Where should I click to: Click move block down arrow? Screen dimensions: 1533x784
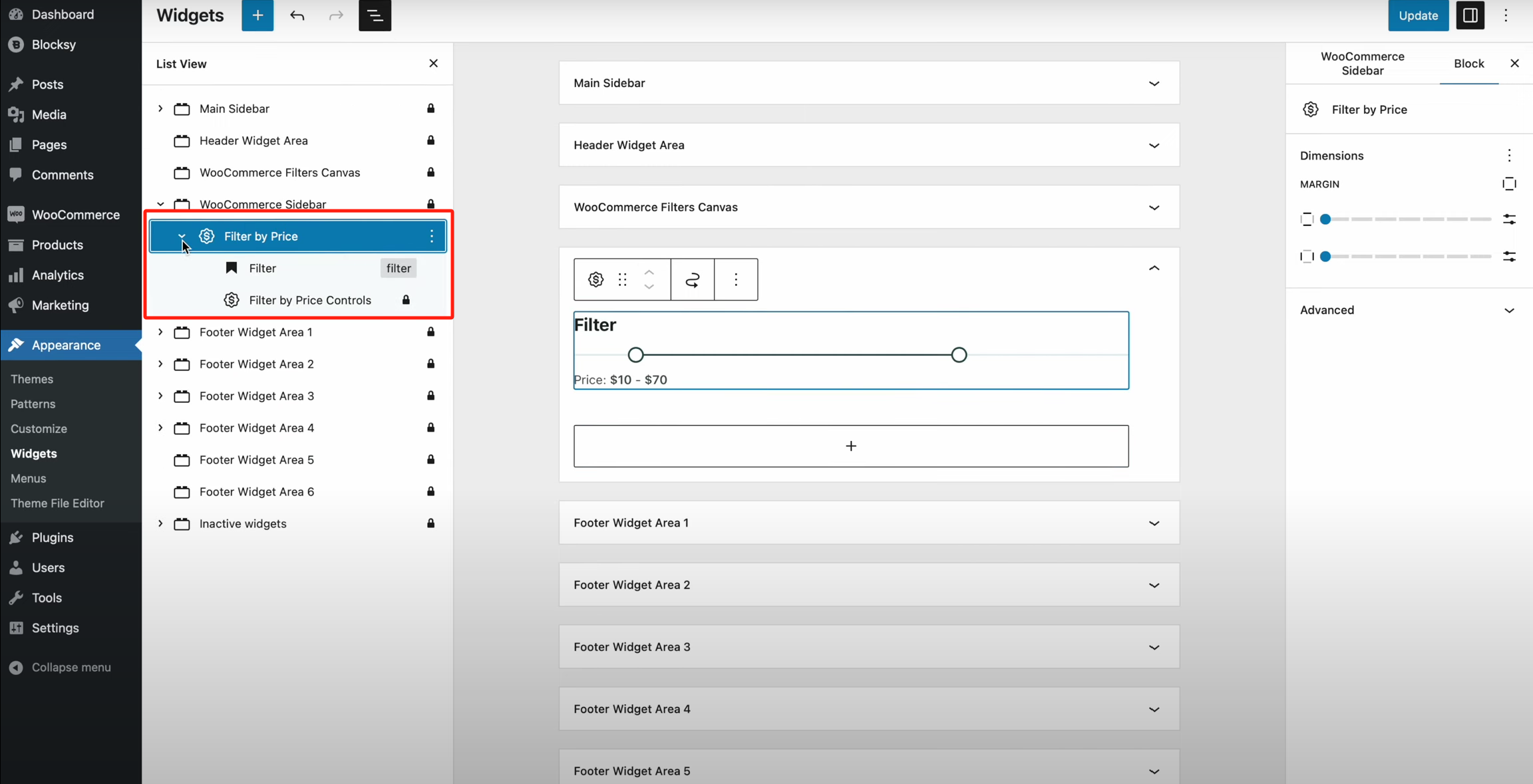tap(649, 287)
